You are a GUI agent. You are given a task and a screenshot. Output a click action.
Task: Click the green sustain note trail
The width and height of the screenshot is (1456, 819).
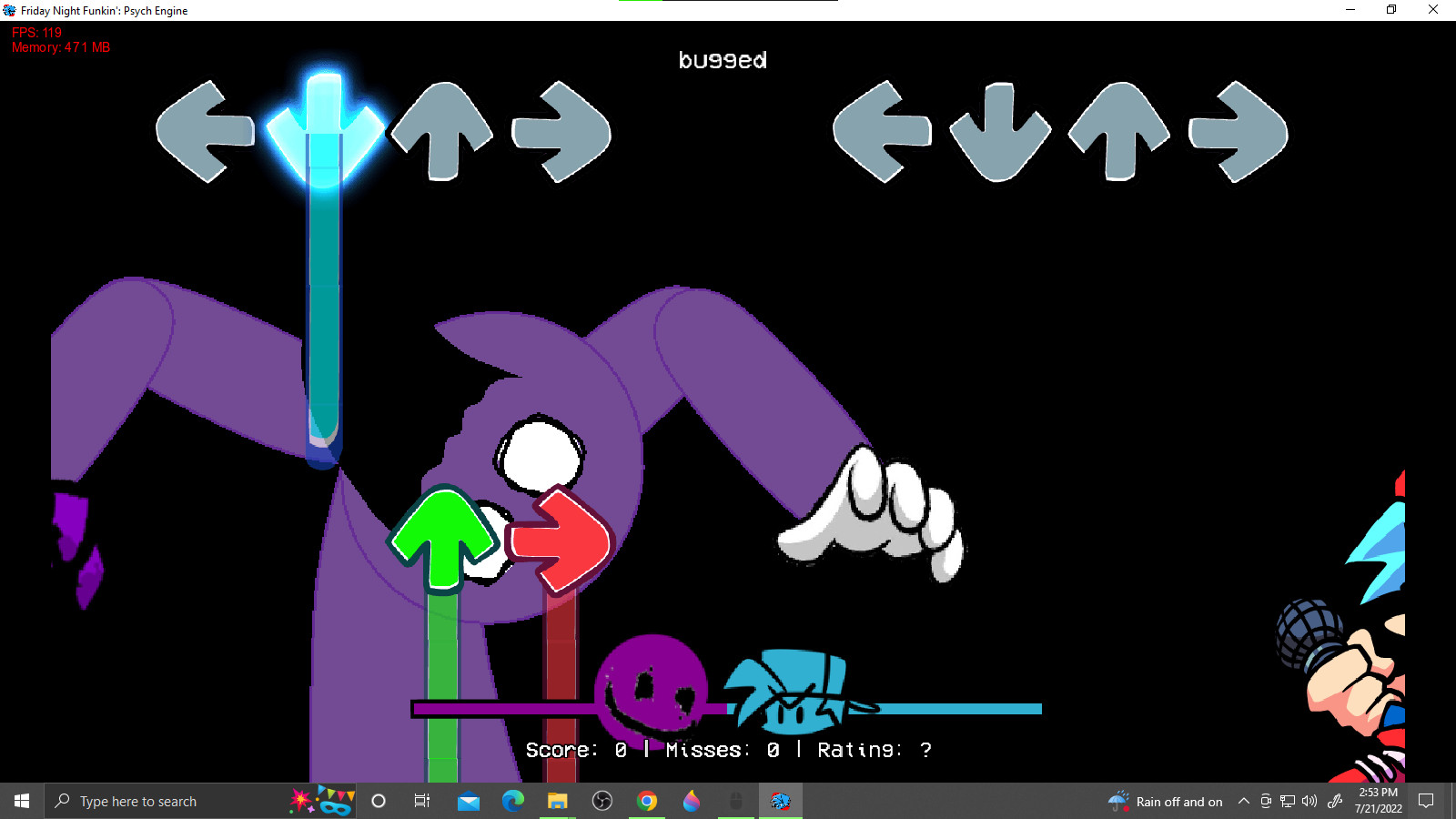point(442,687)
